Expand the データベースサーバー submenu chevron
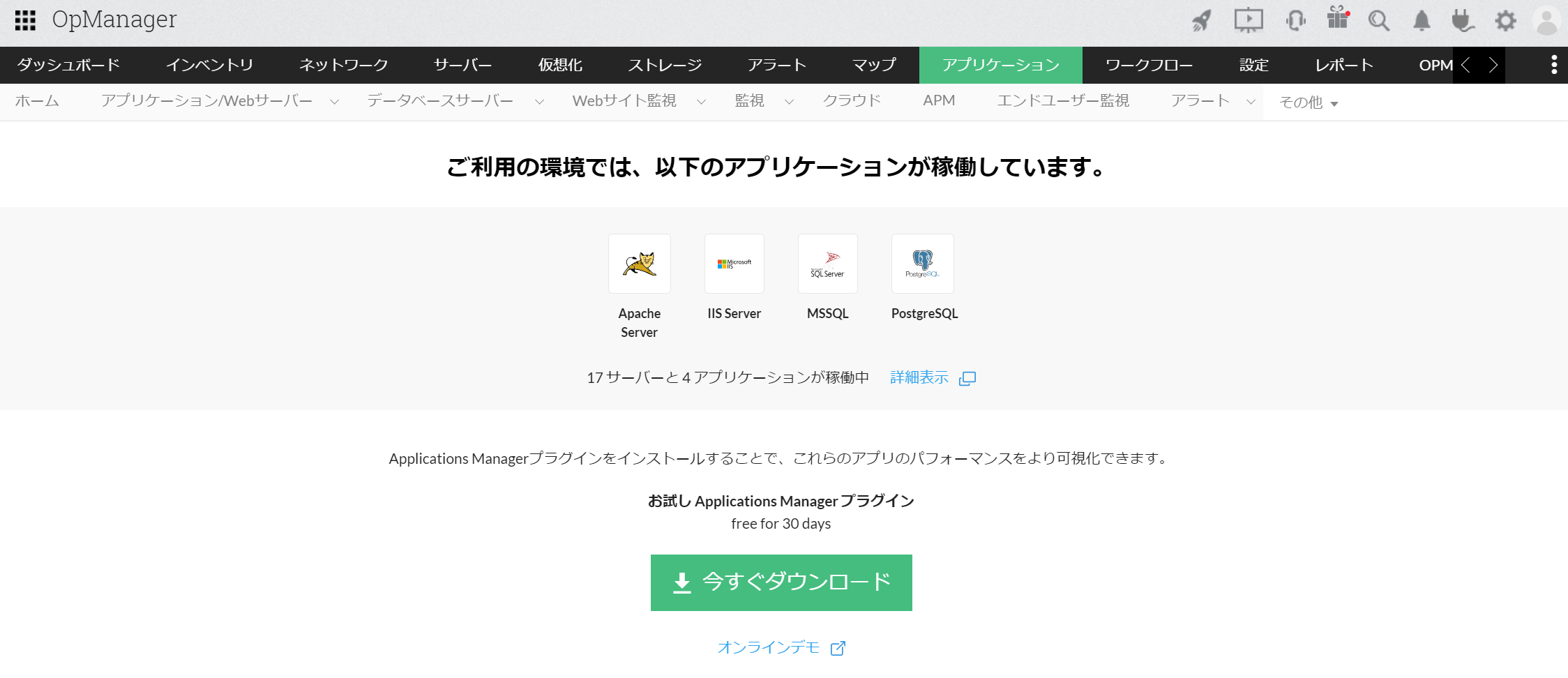Viewport: 1568px width, 678px height. pos(540,102)
